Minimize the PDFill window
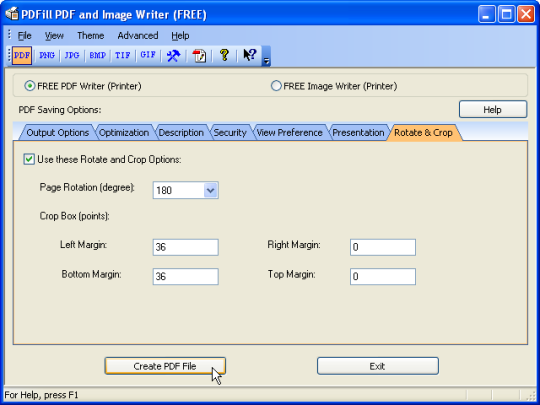This screenshot has width=540, height=405. pyautogui.click(x=487, y=14)
